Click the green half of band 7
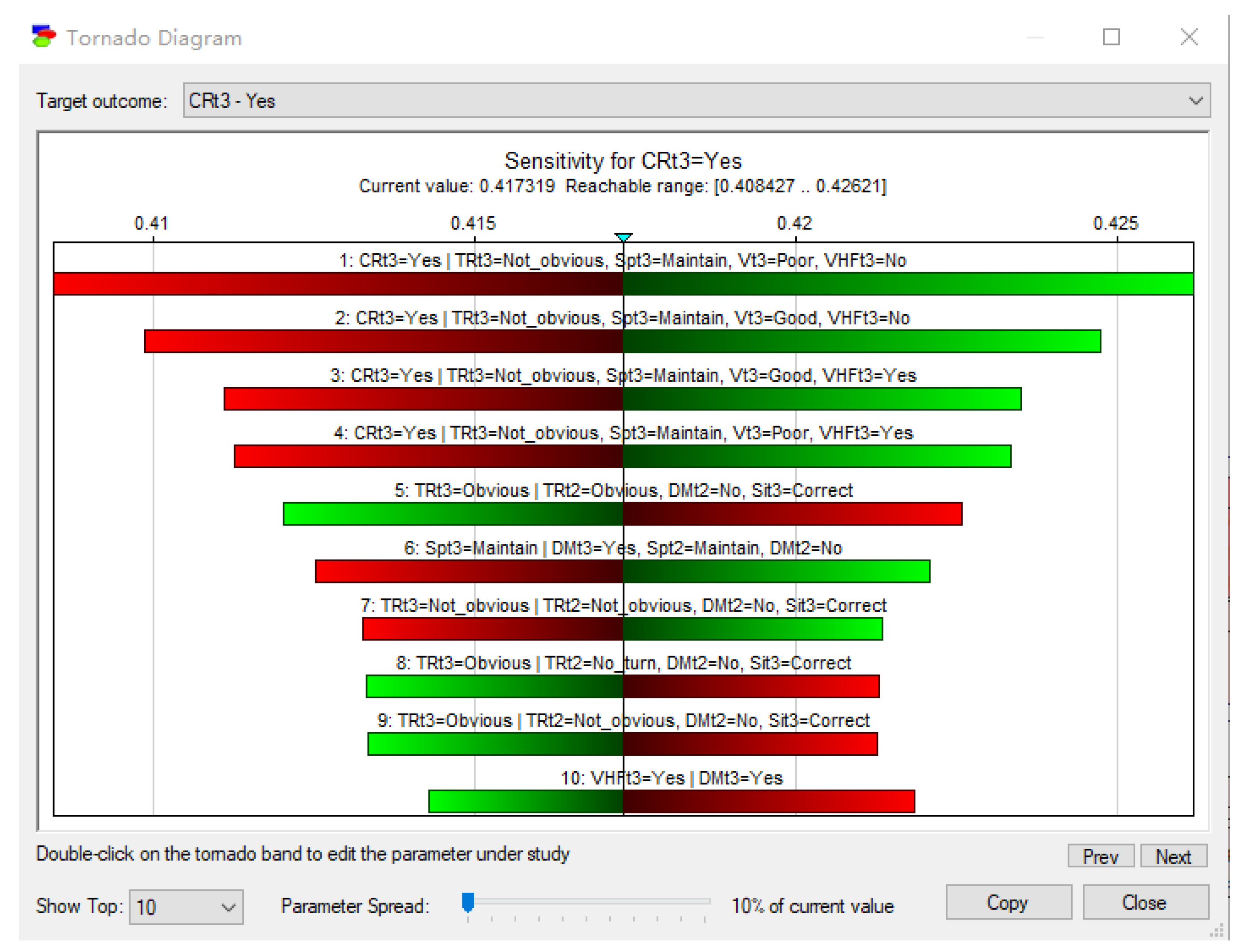This screenshot has height=952, width=1243. click(753, 629)
